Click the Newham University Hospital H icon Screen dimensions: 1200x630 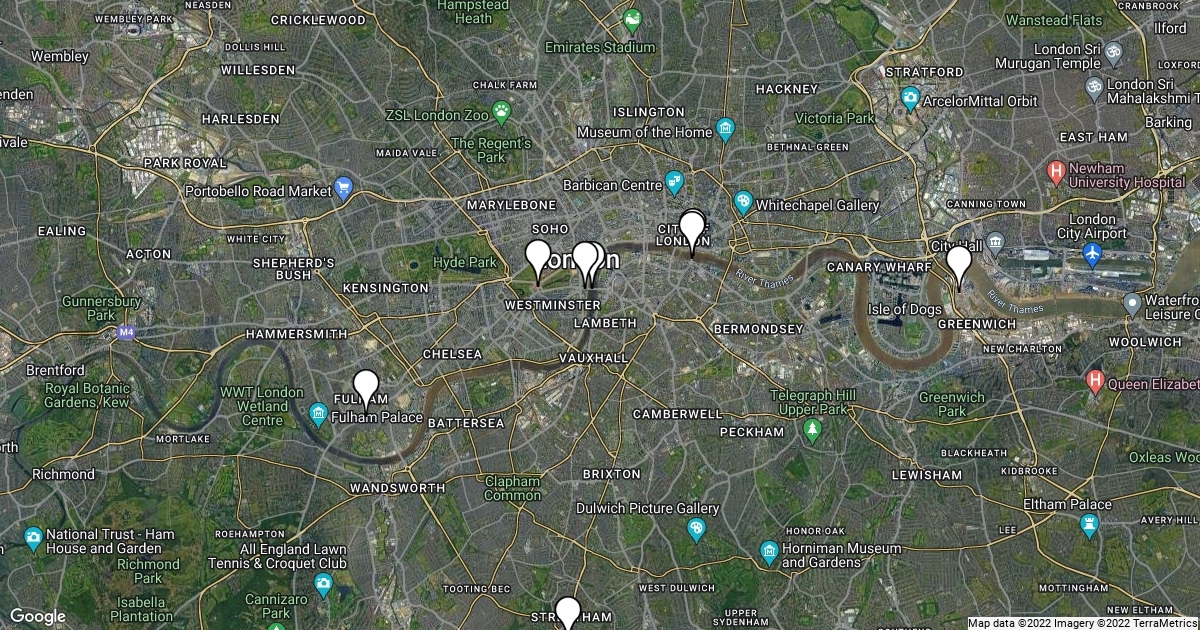(1056, 172)
